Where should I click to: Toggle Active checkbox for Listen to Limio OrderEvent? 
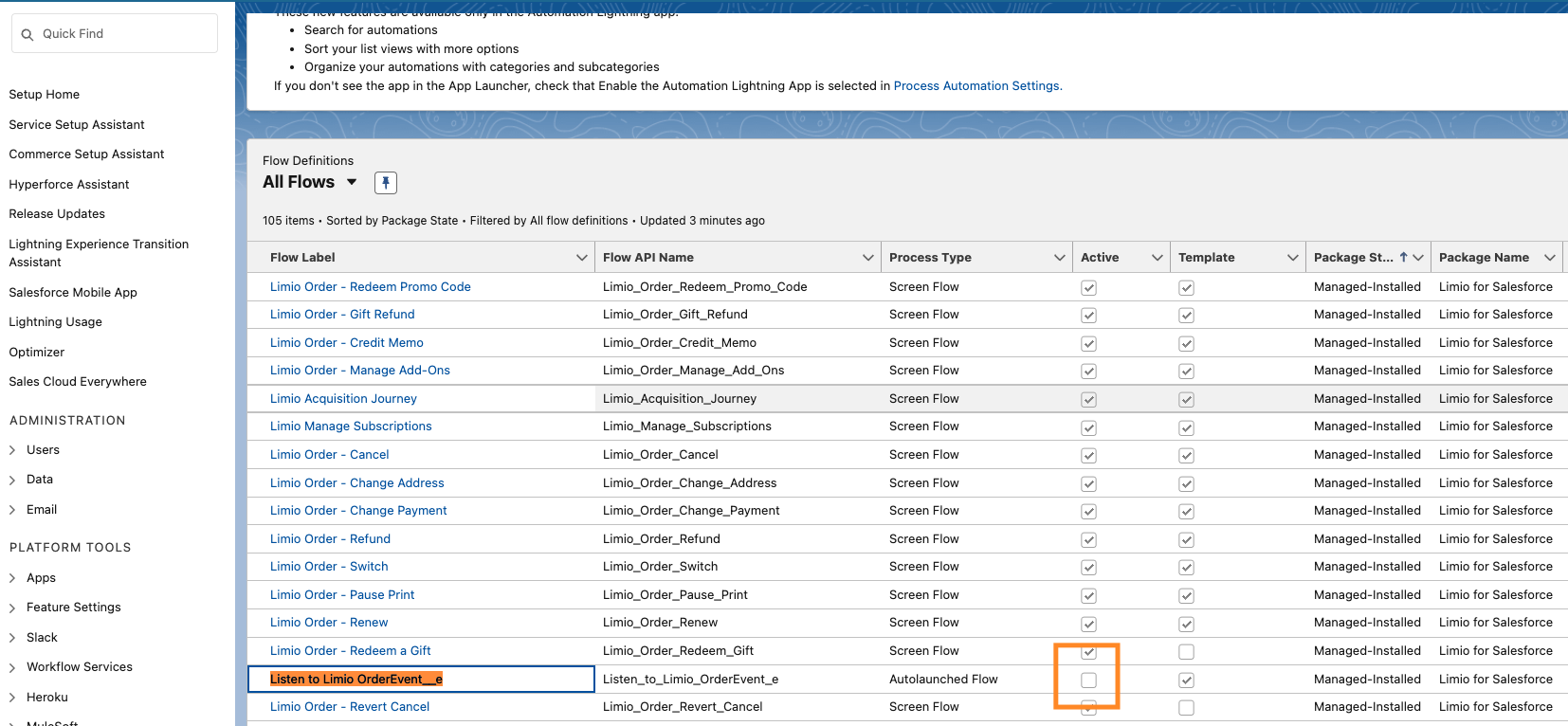point(1088,680)
